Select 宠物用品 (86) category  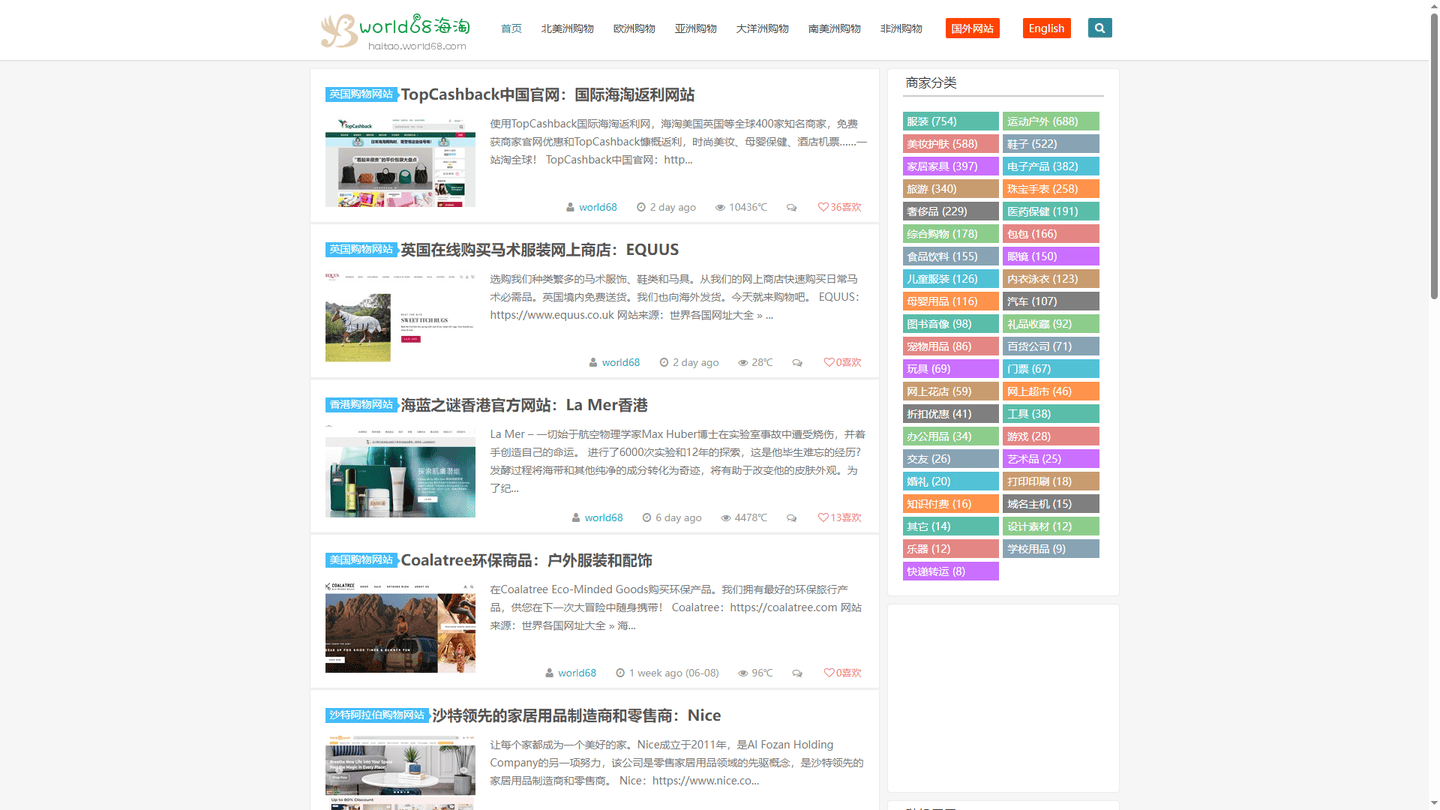(951, 346)
